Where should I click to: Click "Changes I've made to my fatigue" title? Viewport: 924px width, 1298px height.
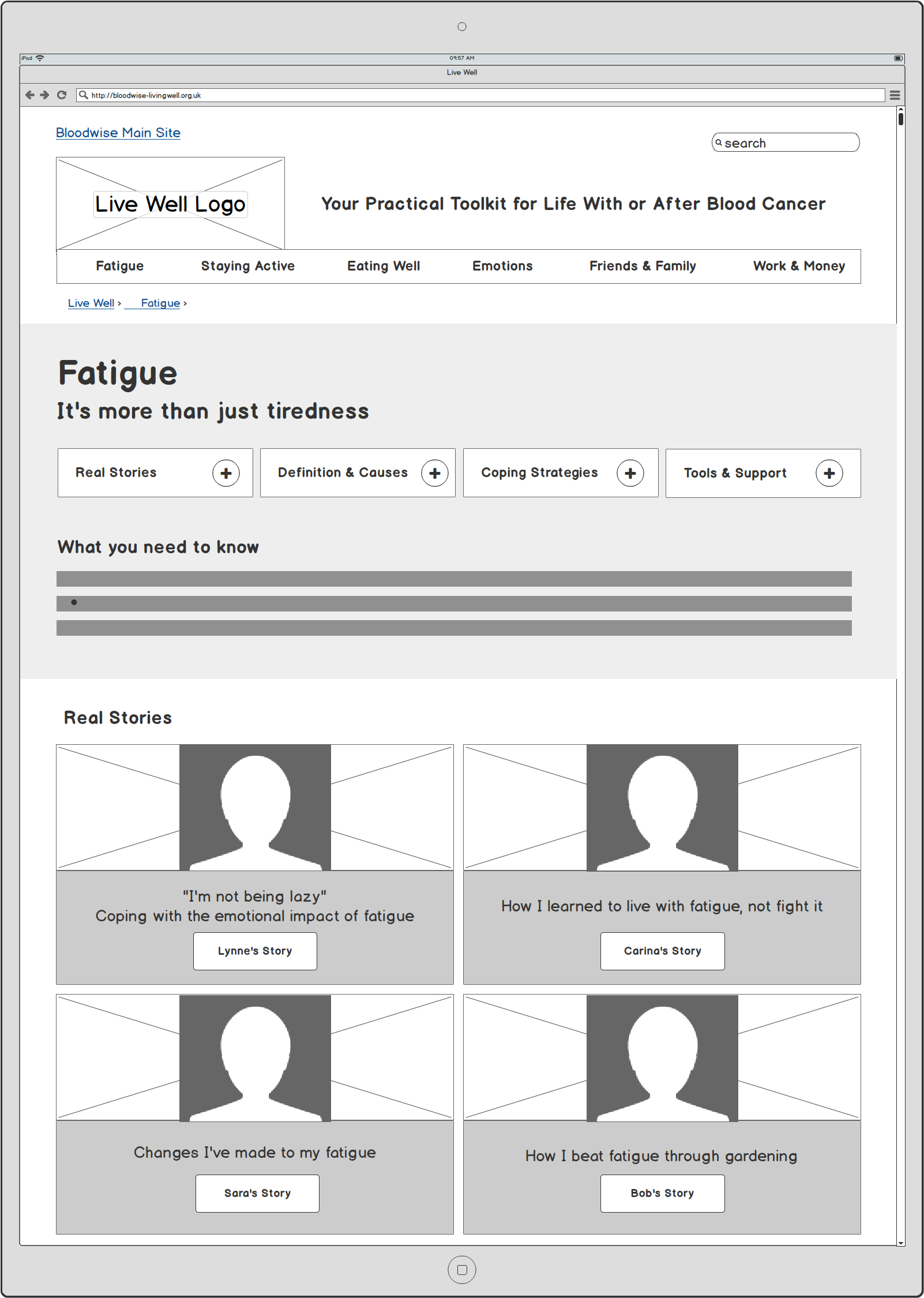point(255,1153)
